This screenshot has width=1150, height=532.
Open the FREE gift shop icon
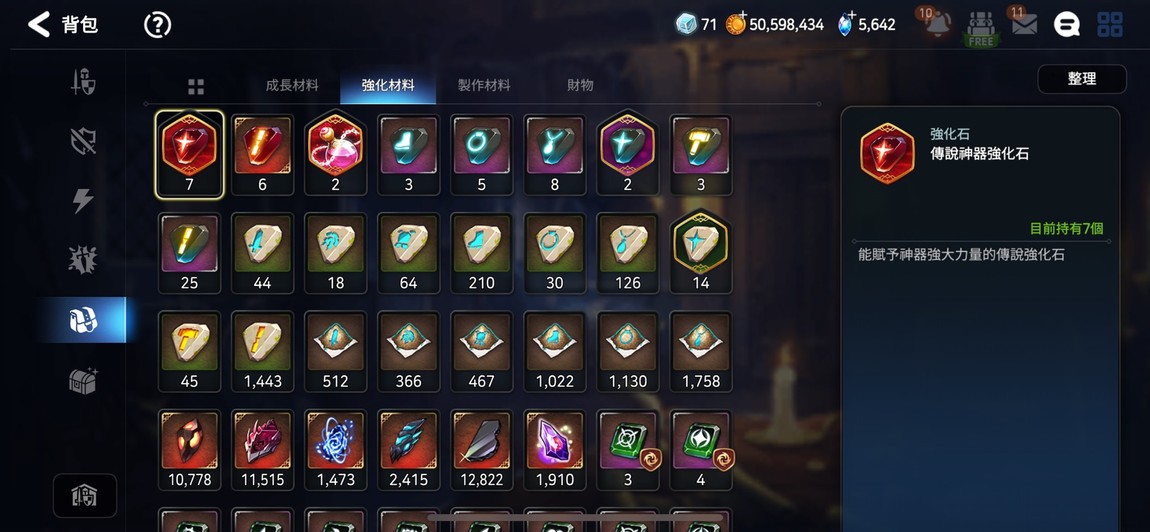click(x=981, y=29)
